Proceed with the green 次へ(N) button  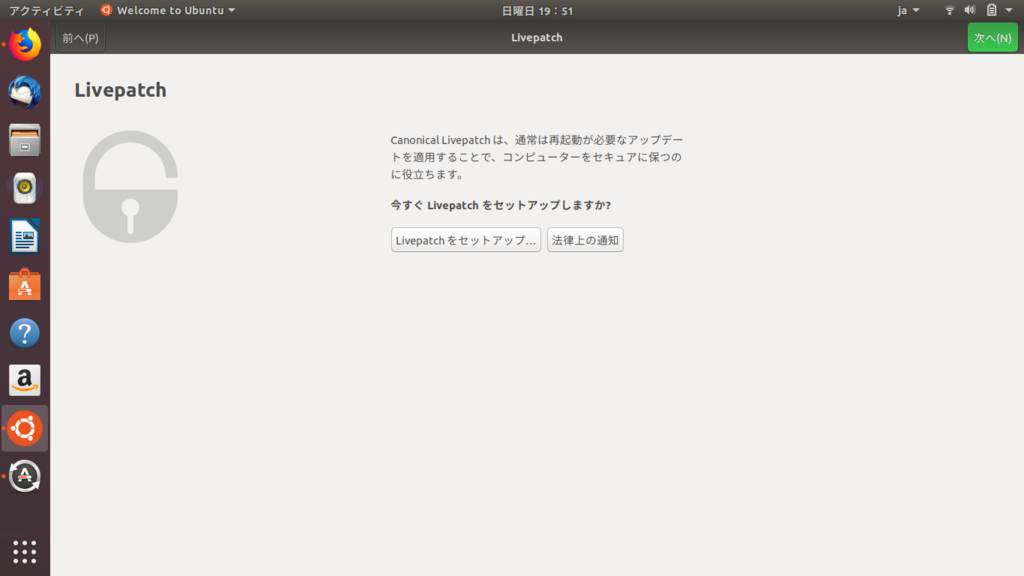coord(992,38)
